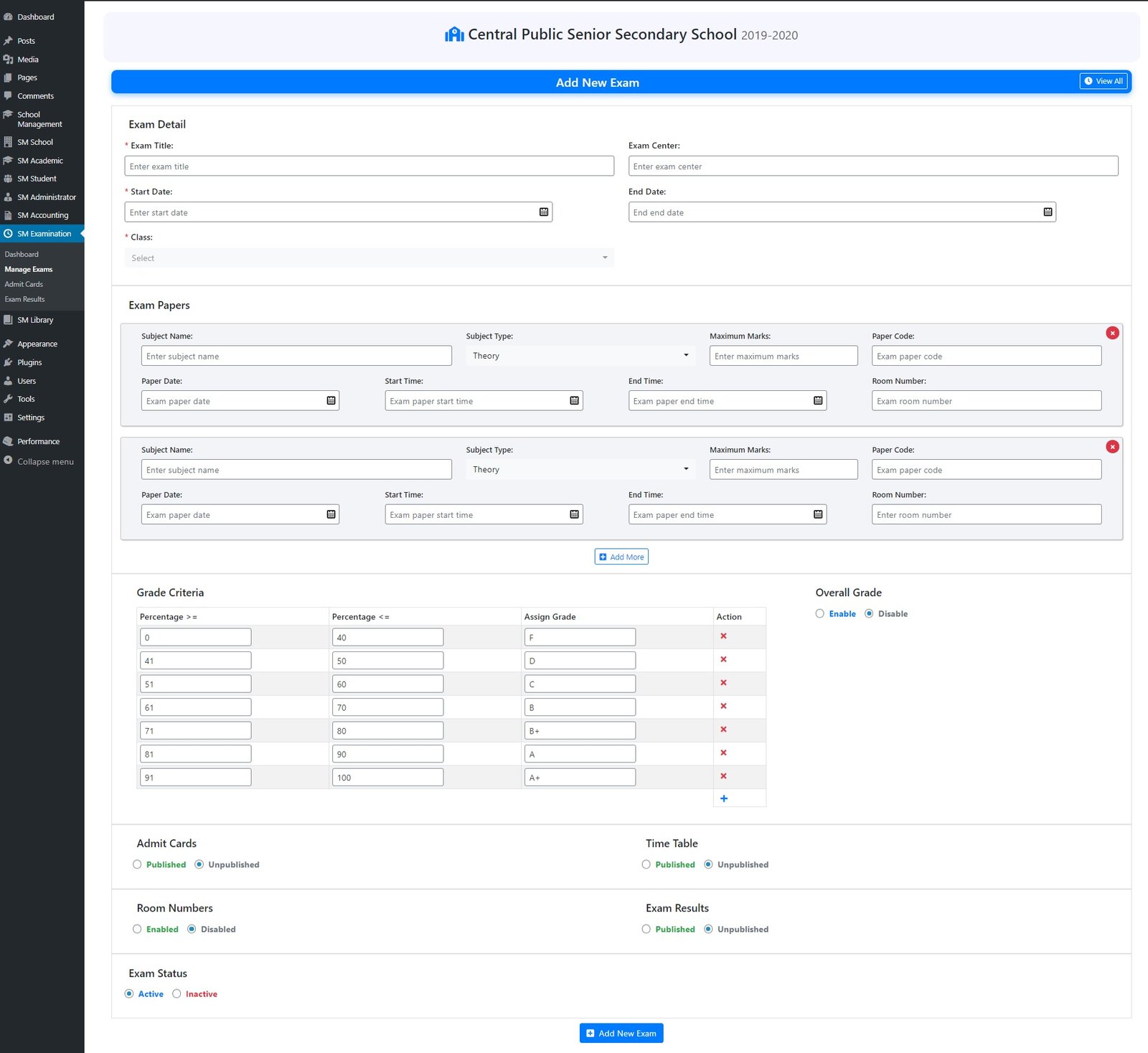The image size is (1148, 1053).
Task: Submit with Add New Exam button
Action: tap(621, 1033)
